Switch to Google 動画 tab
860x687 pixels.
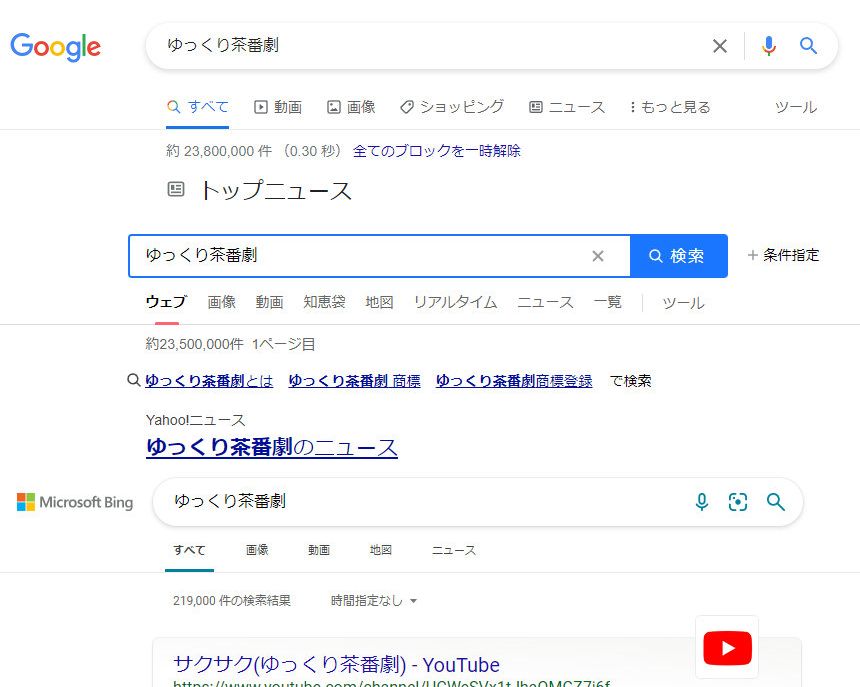point(278,107)
